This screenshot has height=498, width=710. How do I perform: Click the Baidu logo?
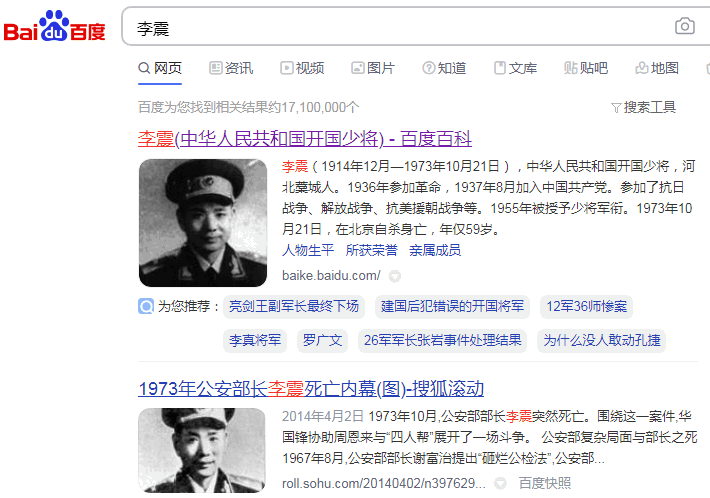point(54,26)
